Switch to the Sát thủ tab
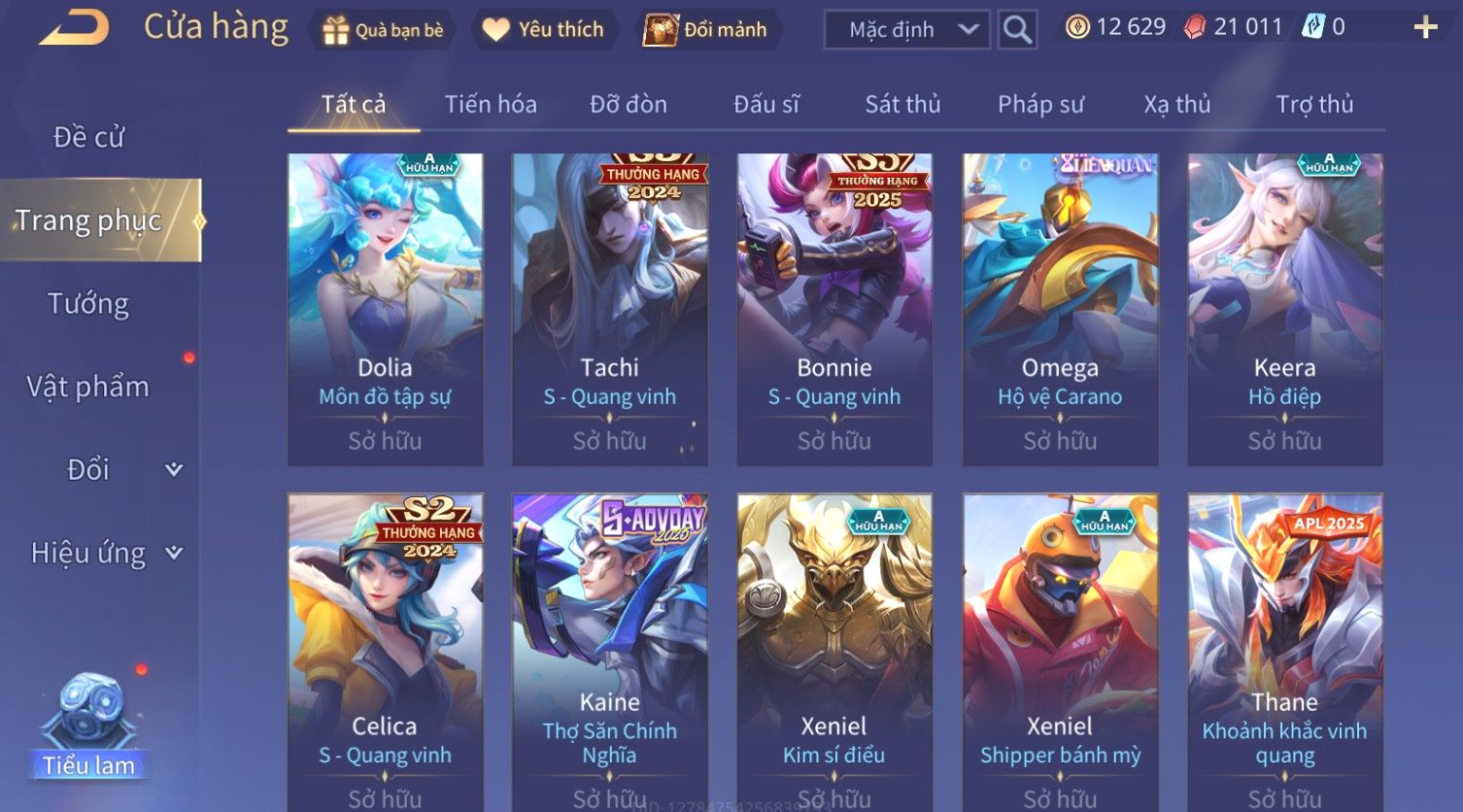 click(902, 104)
